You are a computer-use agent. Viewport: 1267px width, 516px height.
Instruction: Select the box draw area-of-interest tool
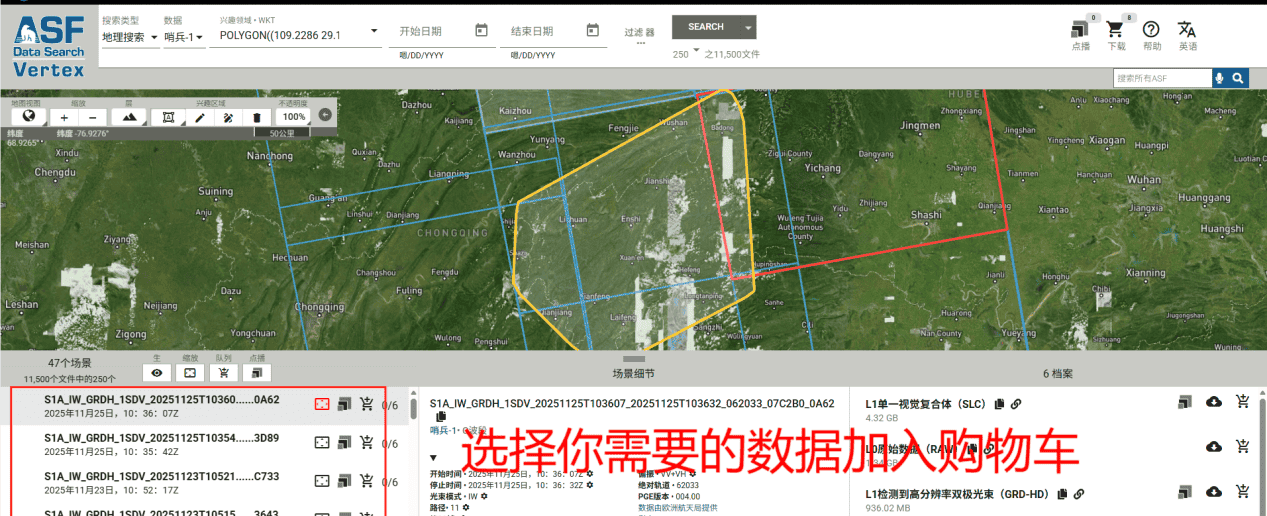coord(168,117)
